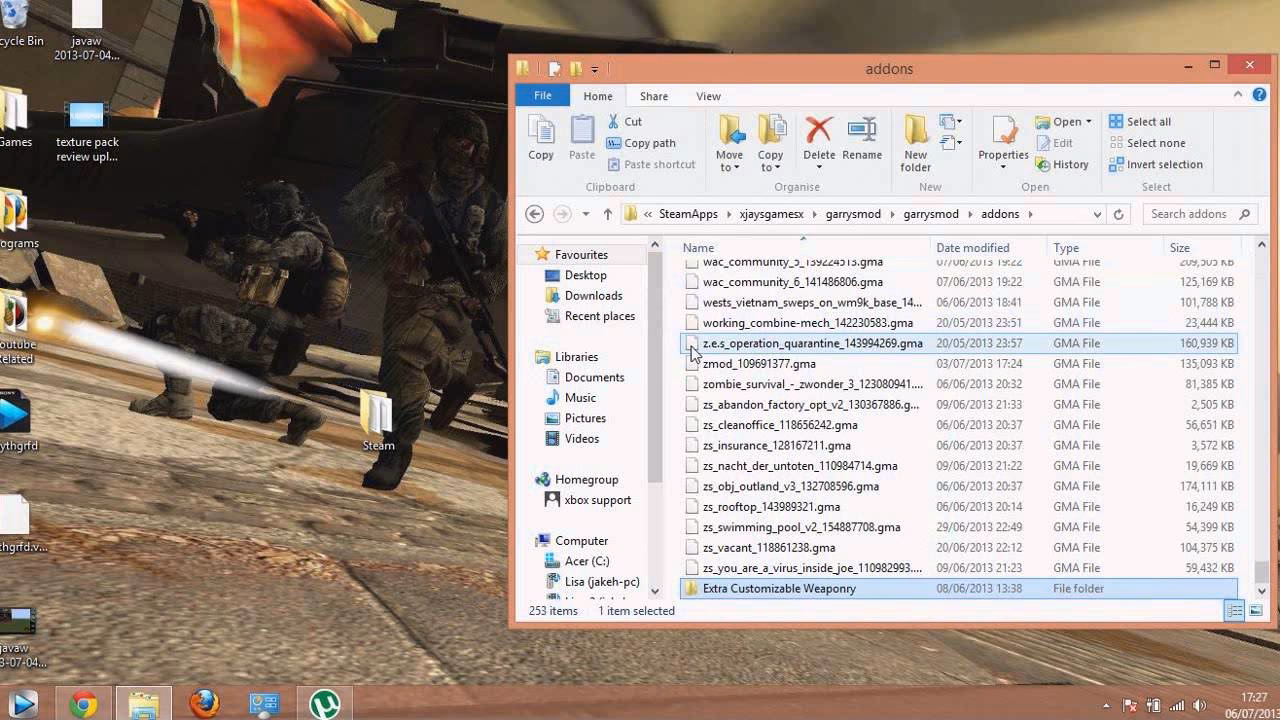
Task: Select zs_vacant_118861238.gma file
Action: 958,548
